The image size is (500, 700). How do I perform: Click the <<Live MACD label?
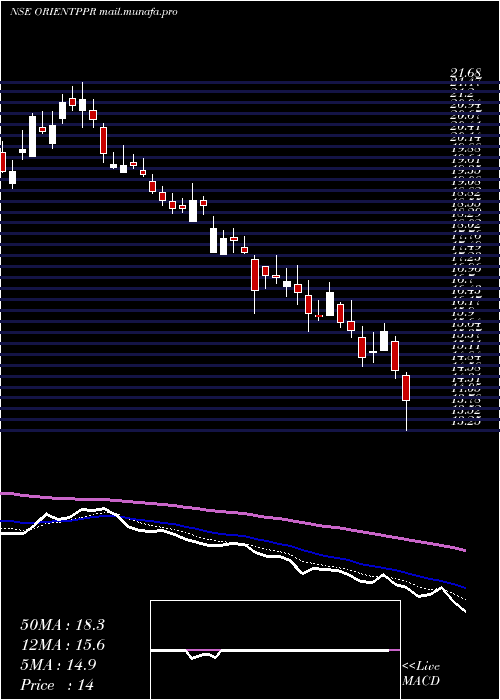421,674
